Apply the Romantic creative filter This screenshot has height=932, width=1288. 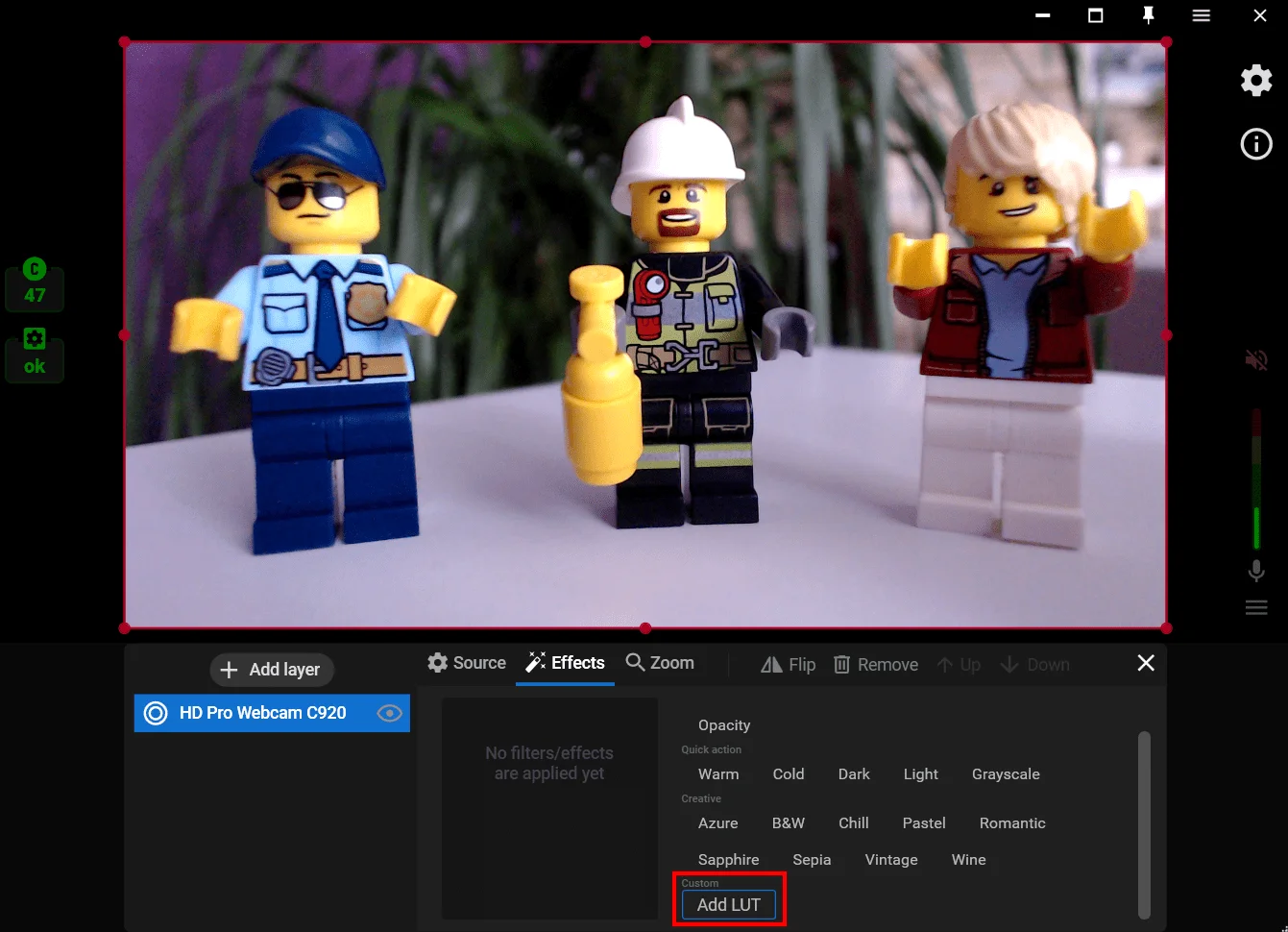coord(1012,823)
